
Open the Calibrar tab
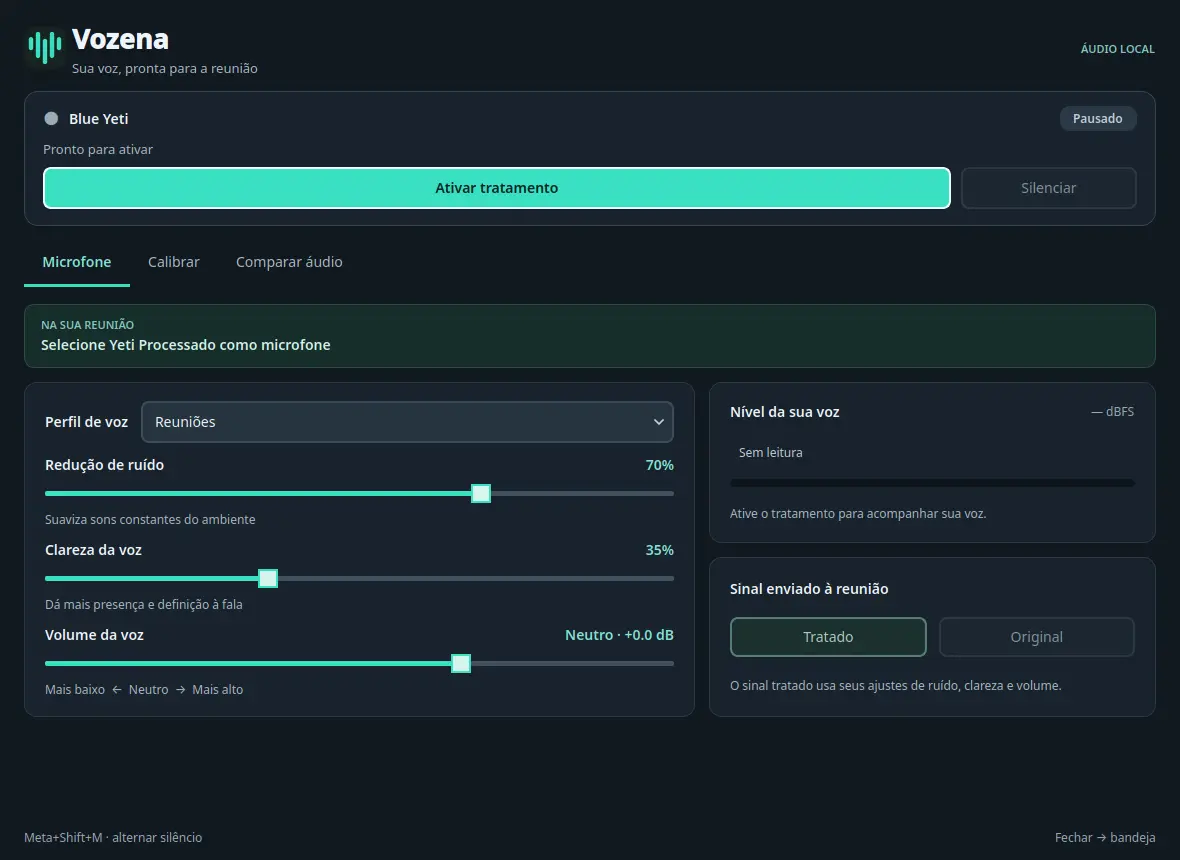tap(174, 262)
